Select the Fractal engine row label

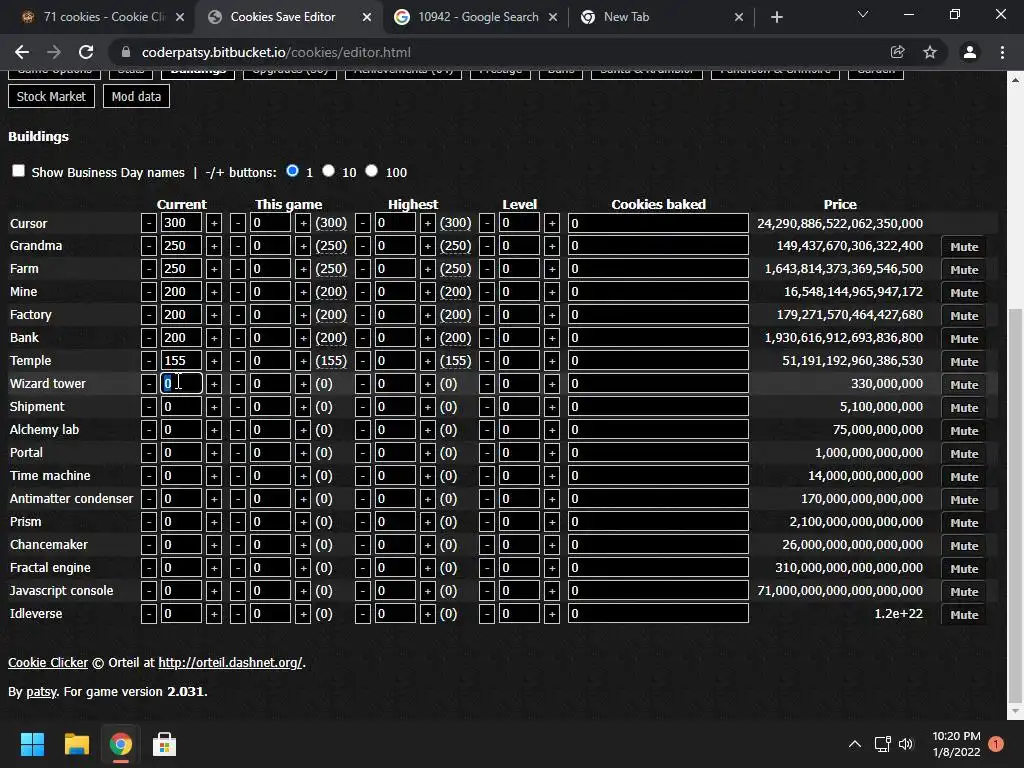click(x=50, y=568)
